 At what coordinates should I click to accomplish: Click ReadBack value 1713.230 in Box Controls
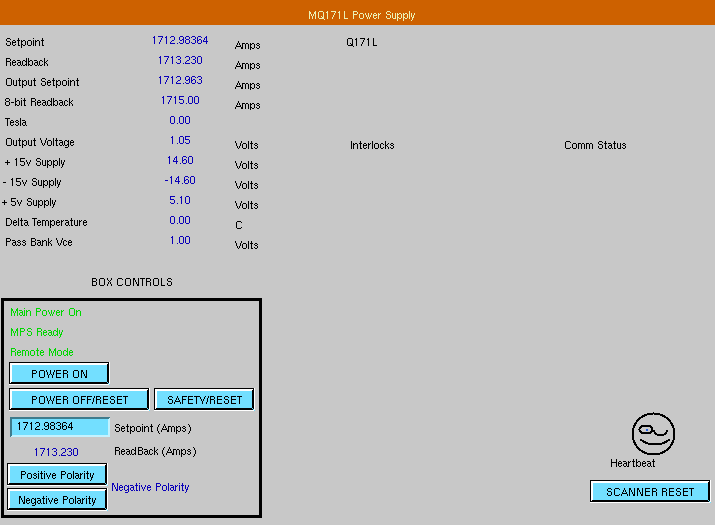point(56,452)
